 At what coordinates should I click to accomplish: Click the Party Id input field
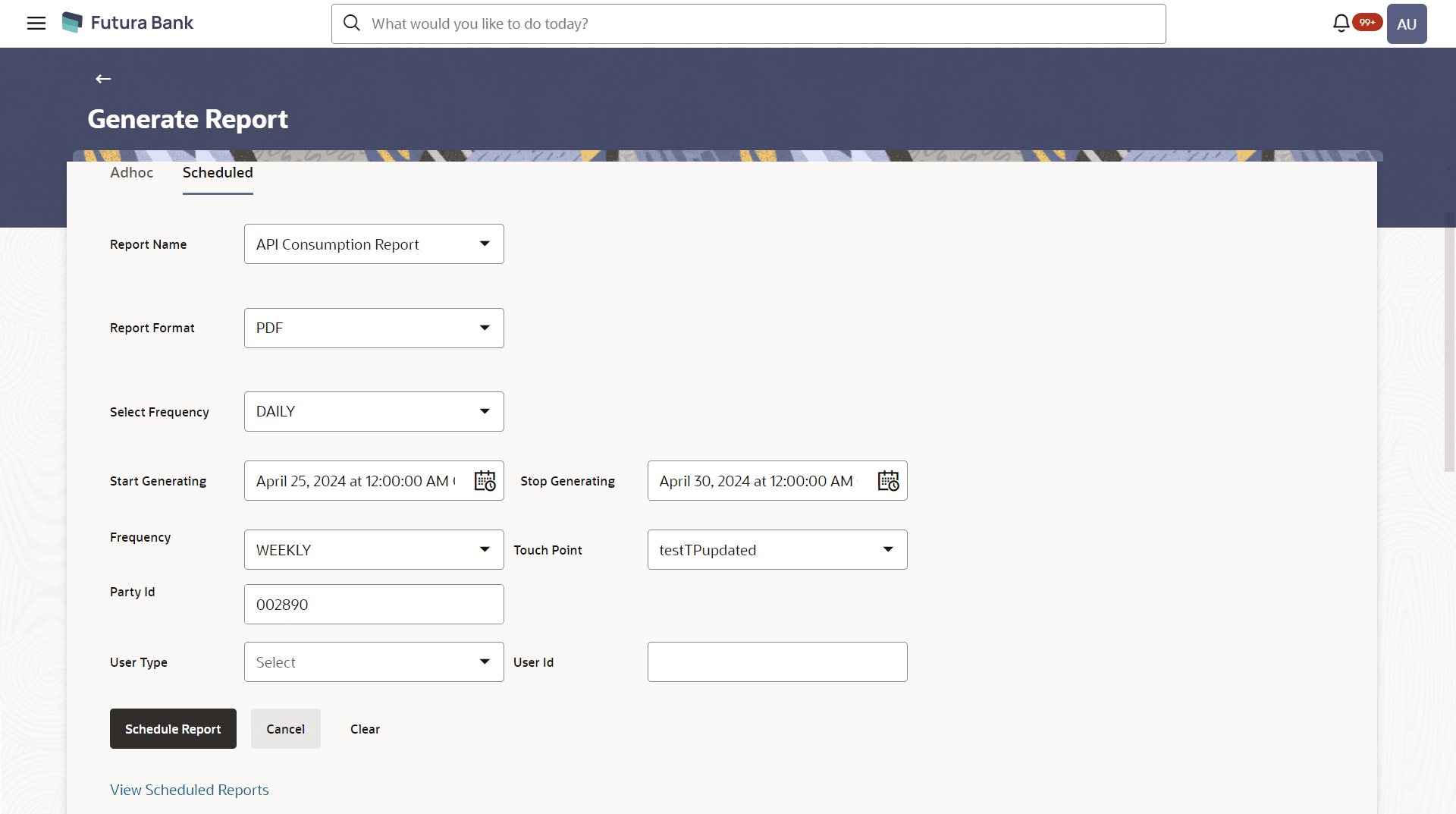tap(373, 604)
